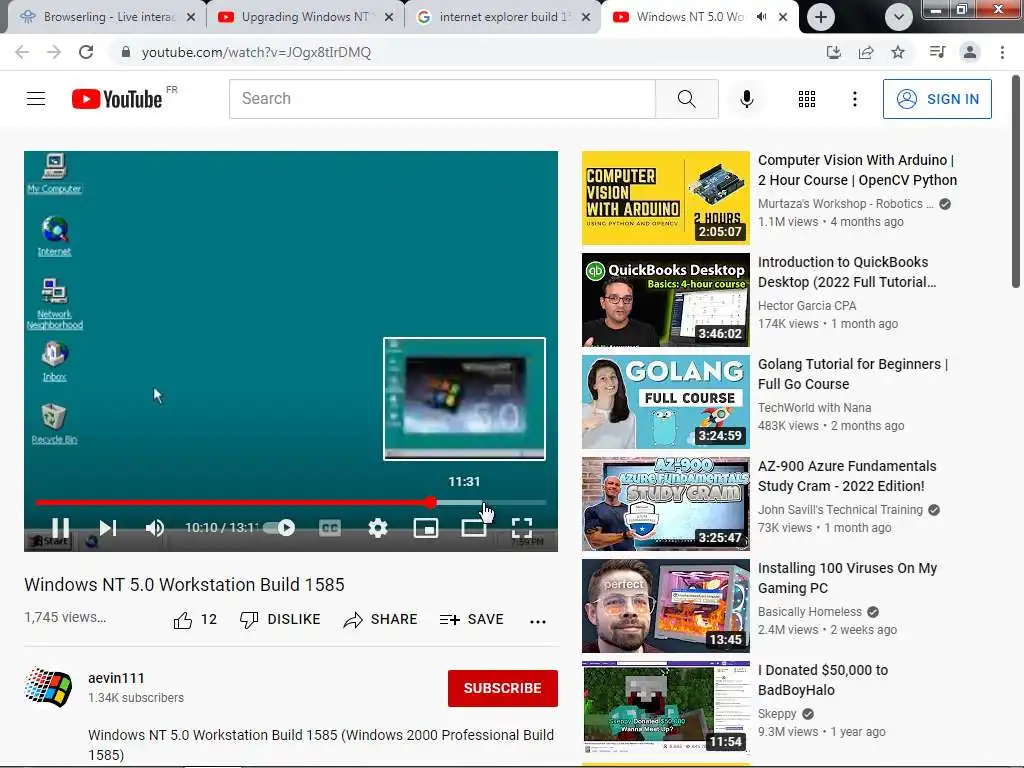Open AZ-900 Azure Fundamentals video title
The width and height of the screenshot is (1024, 768).
click(x=847, y=476)
